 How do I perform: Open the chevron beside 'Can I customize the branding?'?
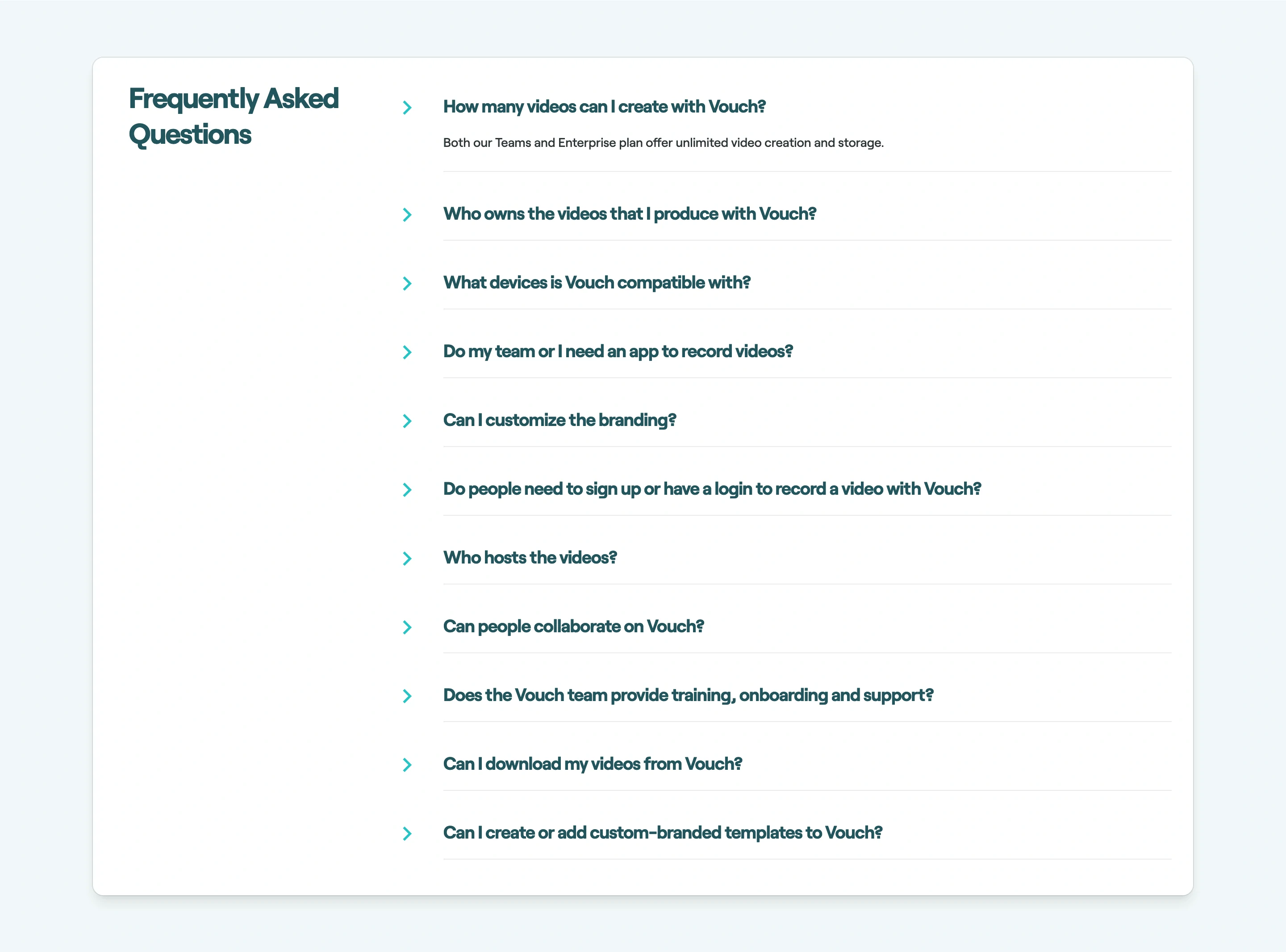click(x=409, y=421)
